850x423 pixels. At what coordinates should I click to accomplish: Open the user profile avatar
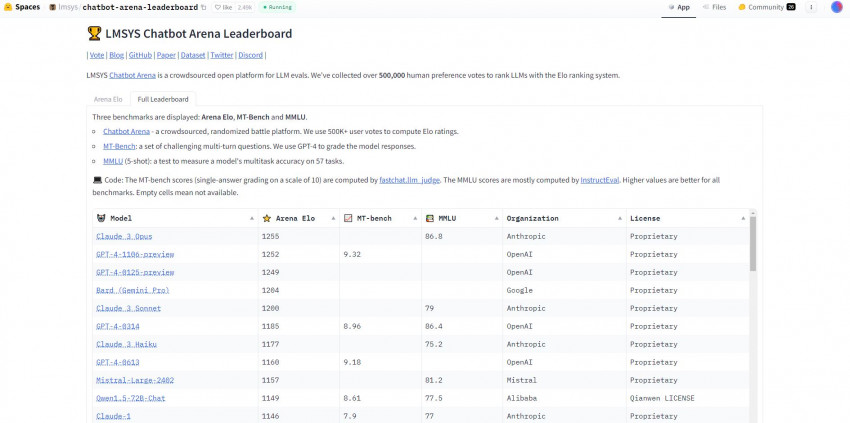pyautogui.click(x=835, y=7)
